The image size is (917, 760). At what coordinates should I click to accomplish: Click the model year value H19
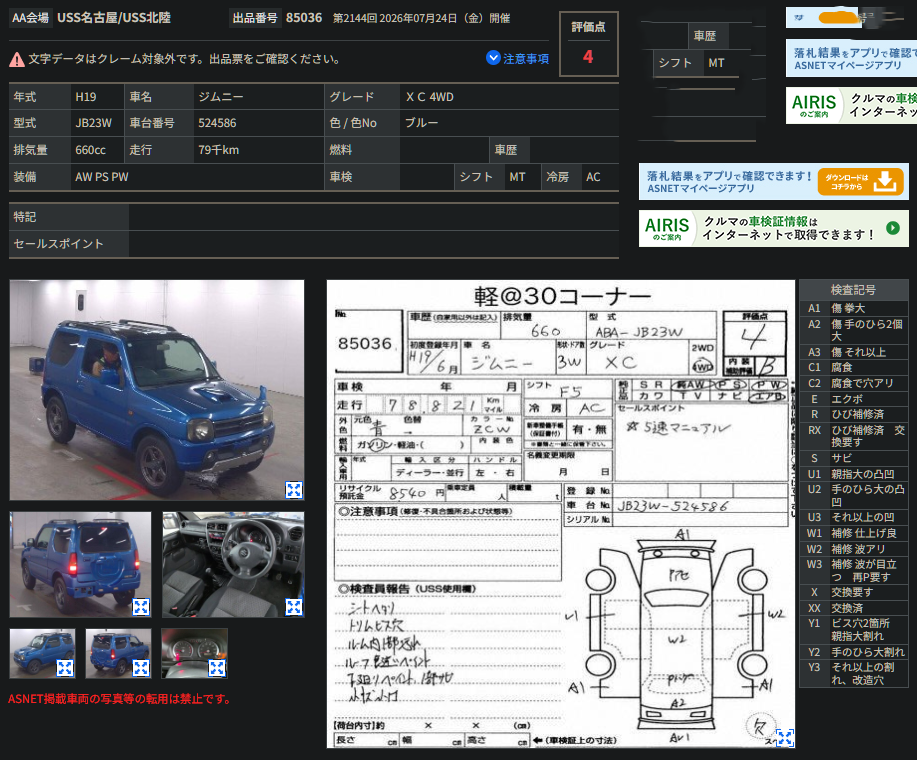[x=86, y=97]
